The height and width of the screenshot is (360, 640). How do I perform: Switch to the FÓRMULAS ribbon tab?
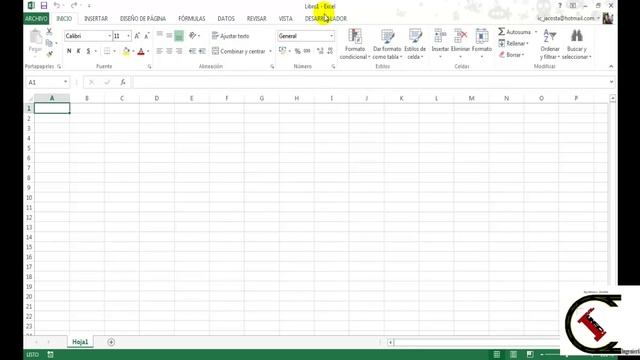point(191,18)
